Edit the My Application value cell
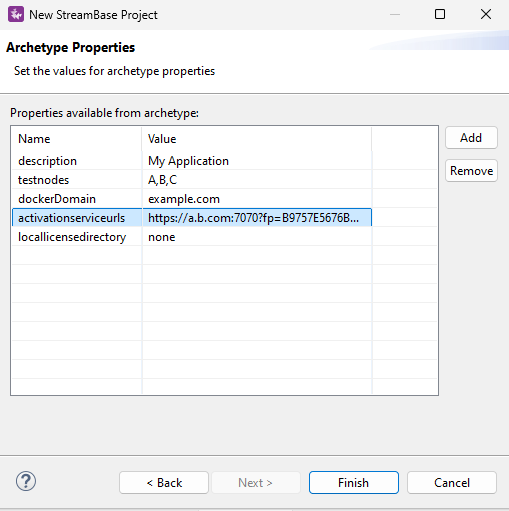This screenshot has height=511, width=509. click(257, 161)
